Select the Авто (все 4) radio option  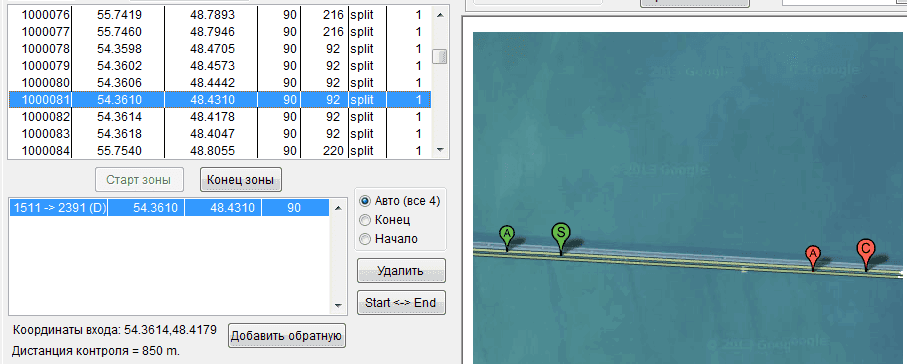[x=400, y=201]
